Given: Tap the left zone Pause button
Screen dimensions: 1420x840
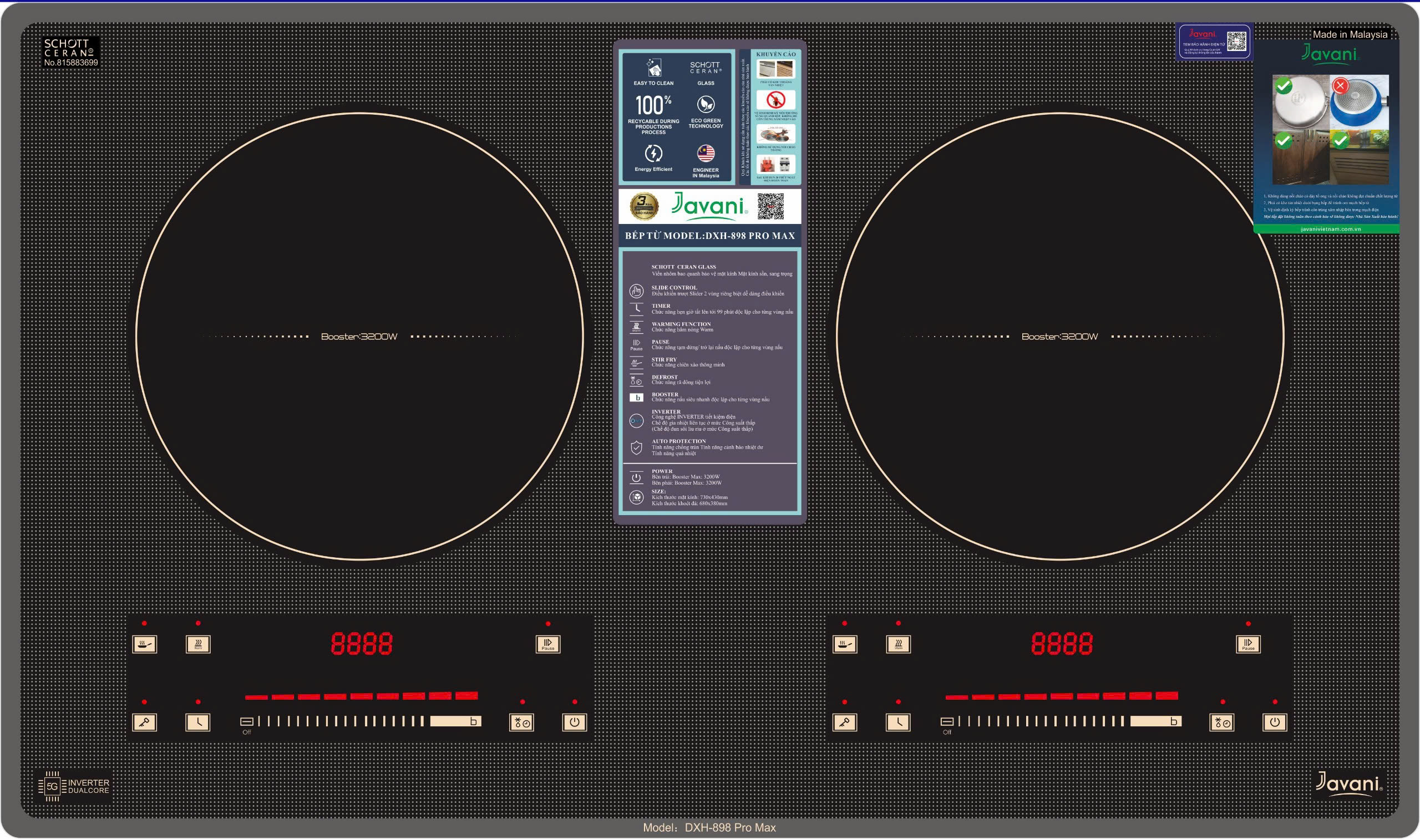Looking at the screenshot, I should click(547, 644).
